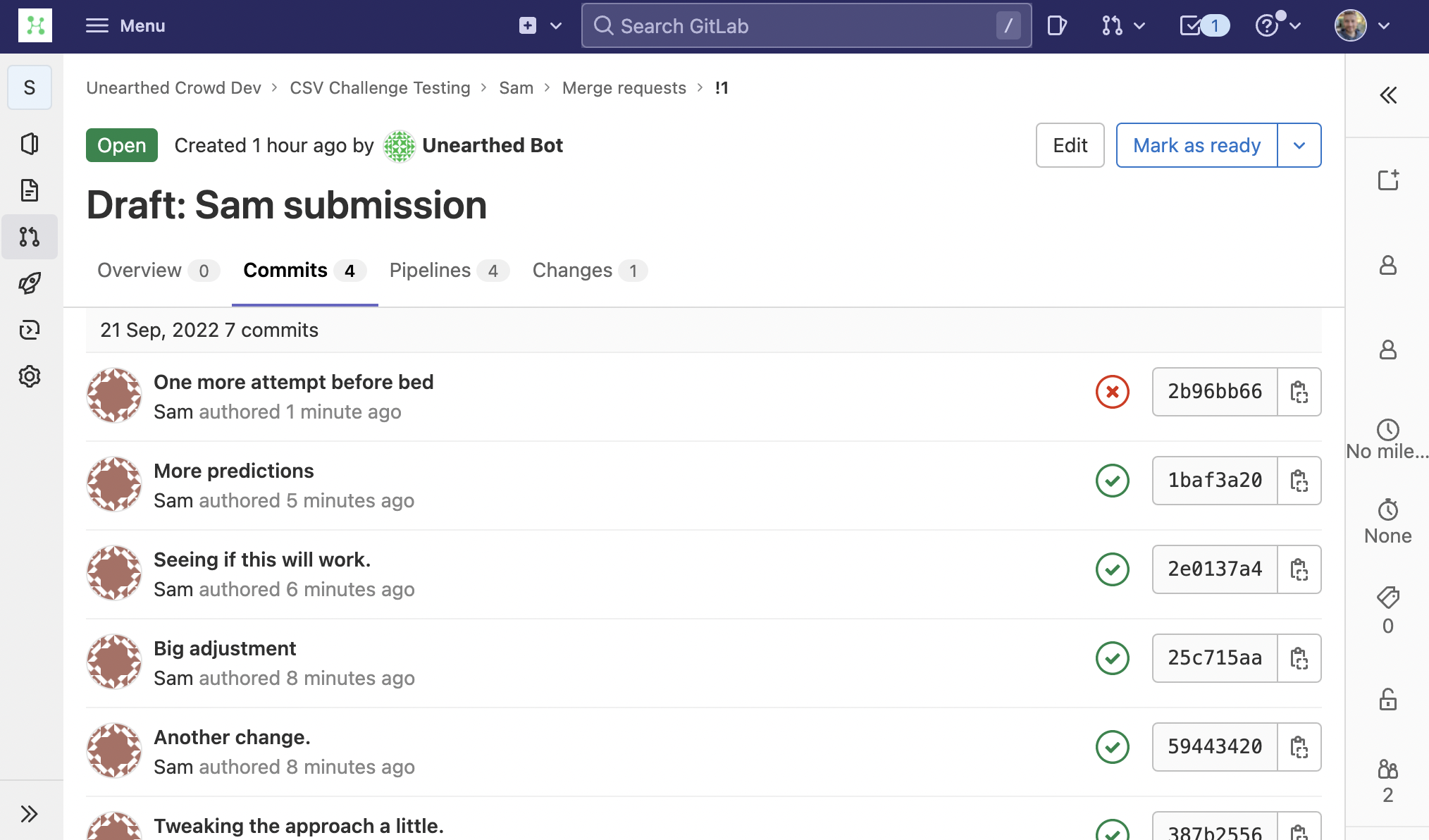Expand the left sidebar

[x=30, y=814]
